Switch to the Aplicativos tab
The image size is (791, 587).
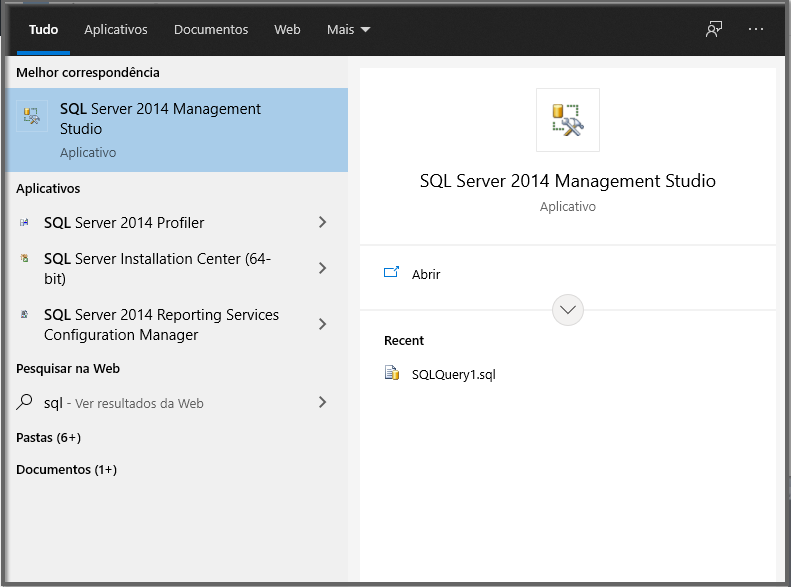point(116,30)
